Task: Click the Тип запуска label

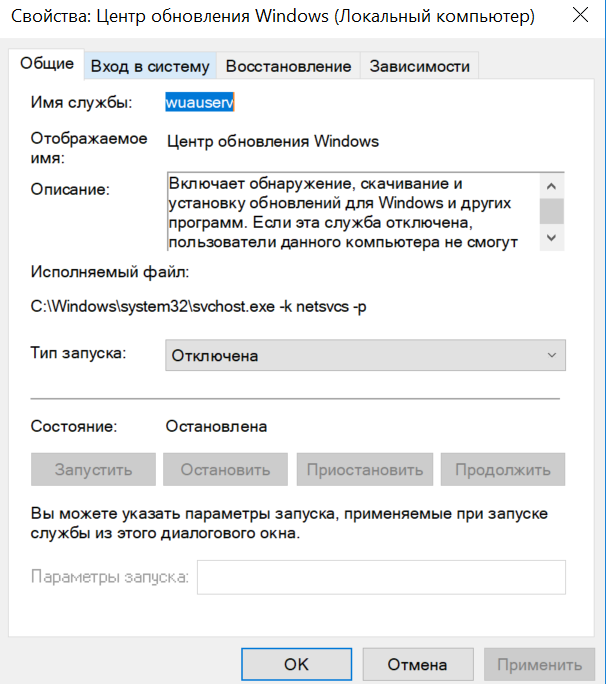Action: 79,352
